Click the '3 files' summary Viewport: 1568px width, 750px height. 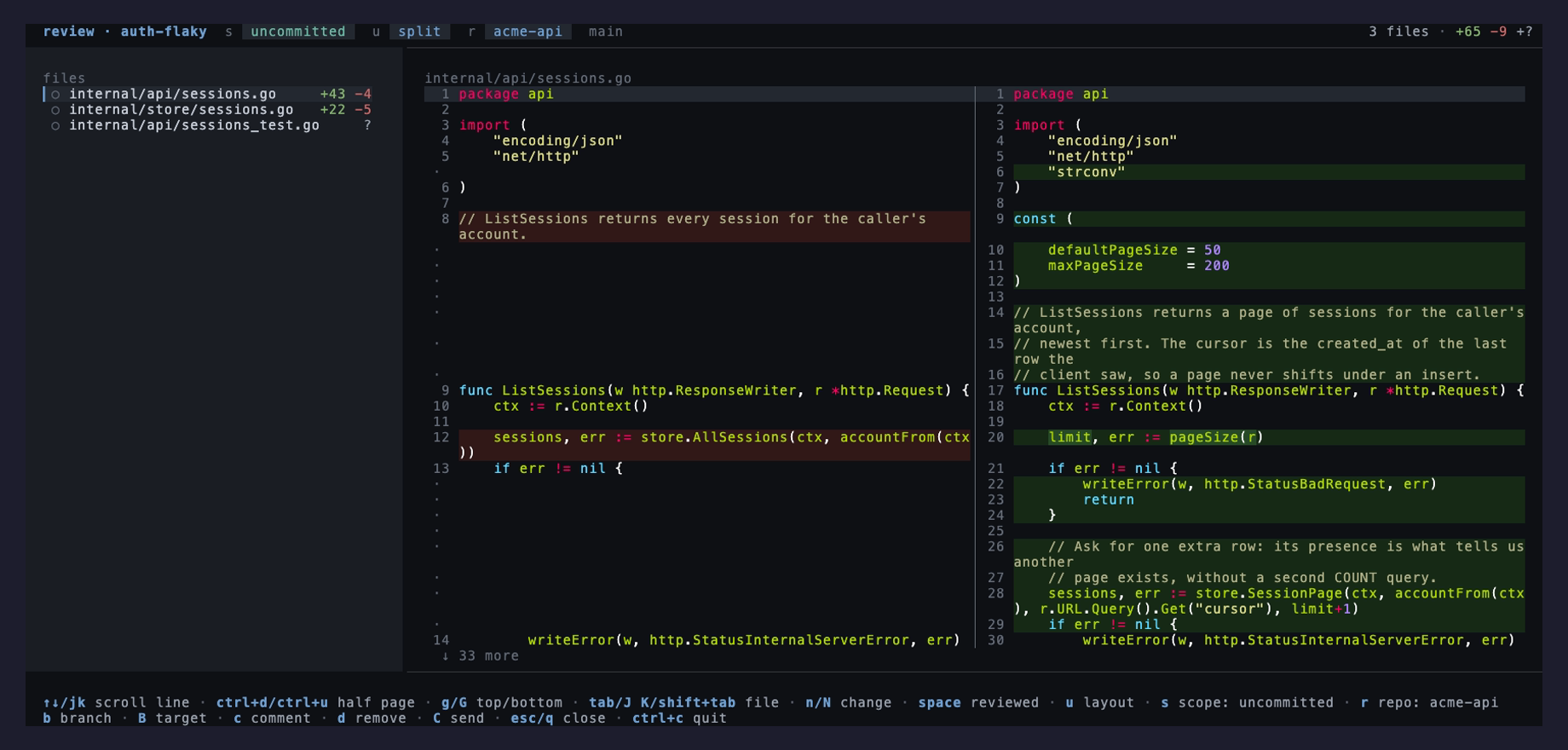click(1398, 32)
